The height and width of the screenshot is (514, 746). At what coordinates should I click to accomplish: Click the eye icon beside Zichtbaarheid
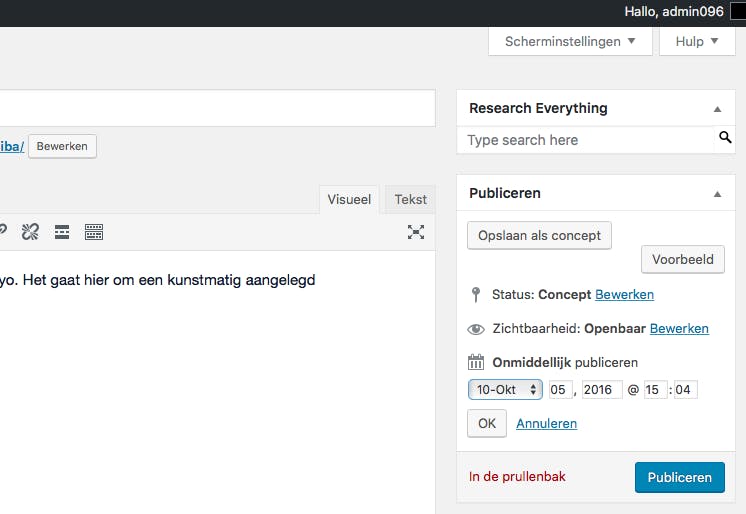(x=476, y=329)
